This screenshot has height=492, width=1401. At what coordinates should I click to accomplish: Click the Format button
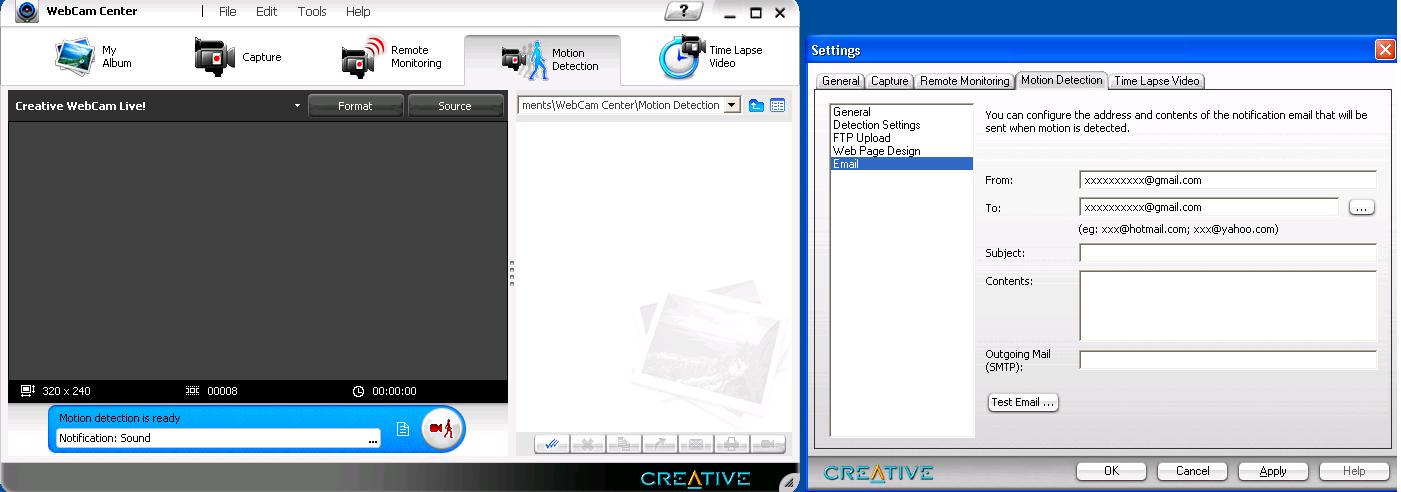355,106
